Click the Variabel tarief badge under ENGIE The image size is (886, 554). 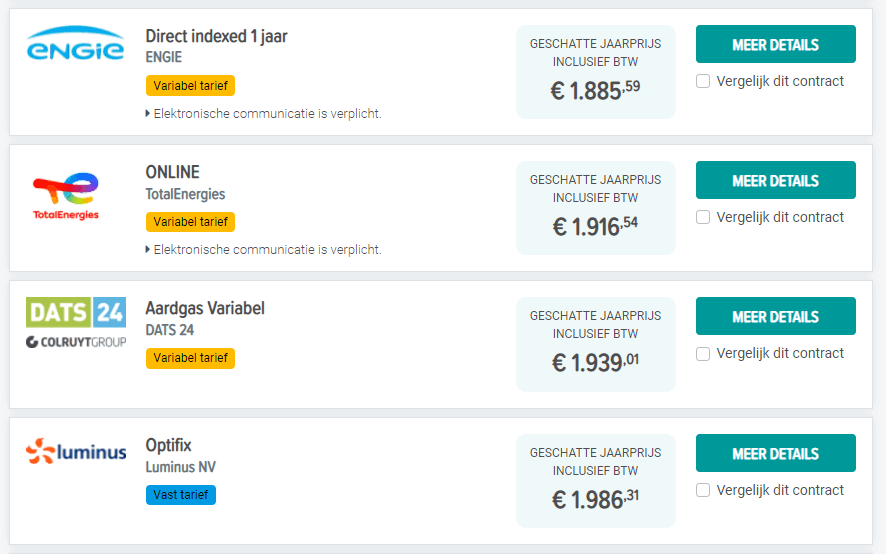[x=190, y=86]
